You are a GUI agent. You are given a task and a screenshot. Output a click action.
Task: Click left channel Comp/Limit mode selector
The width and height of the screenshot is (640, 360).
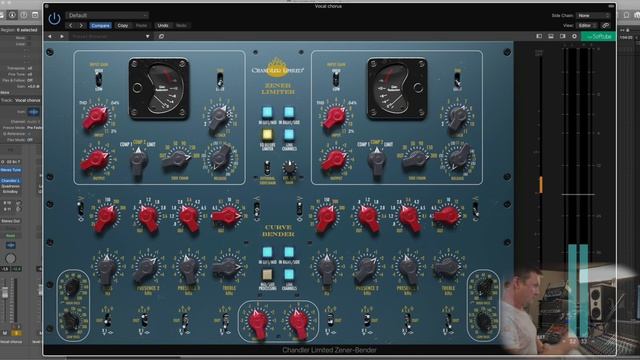tap(138, 162)
